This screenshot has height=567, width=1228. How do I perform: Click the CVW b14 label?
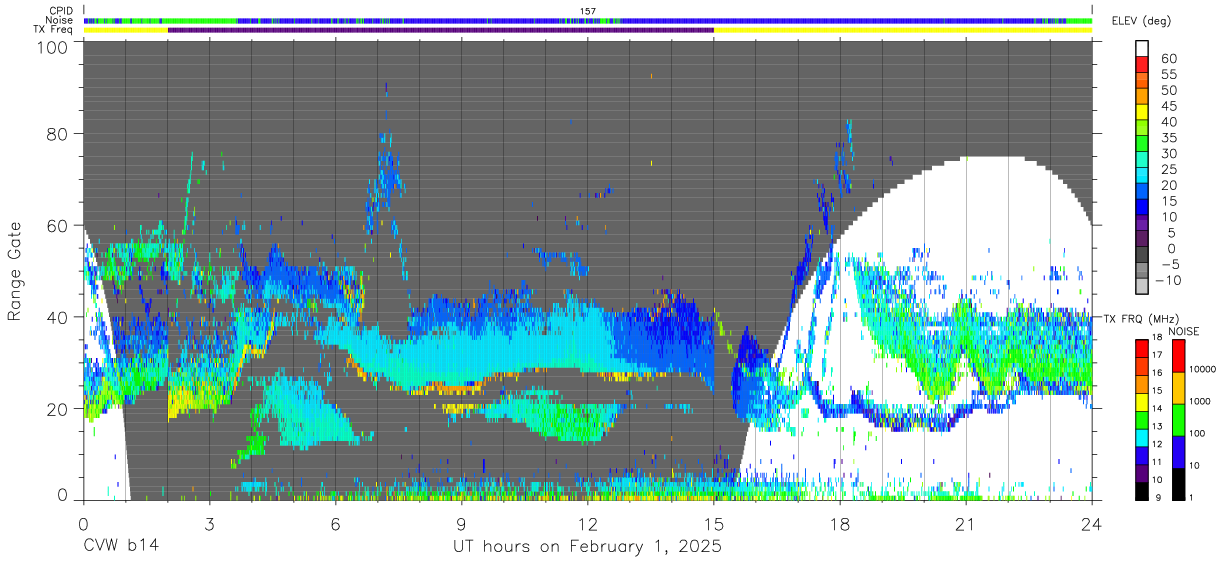pyautogui.click(x=120, y=546)
